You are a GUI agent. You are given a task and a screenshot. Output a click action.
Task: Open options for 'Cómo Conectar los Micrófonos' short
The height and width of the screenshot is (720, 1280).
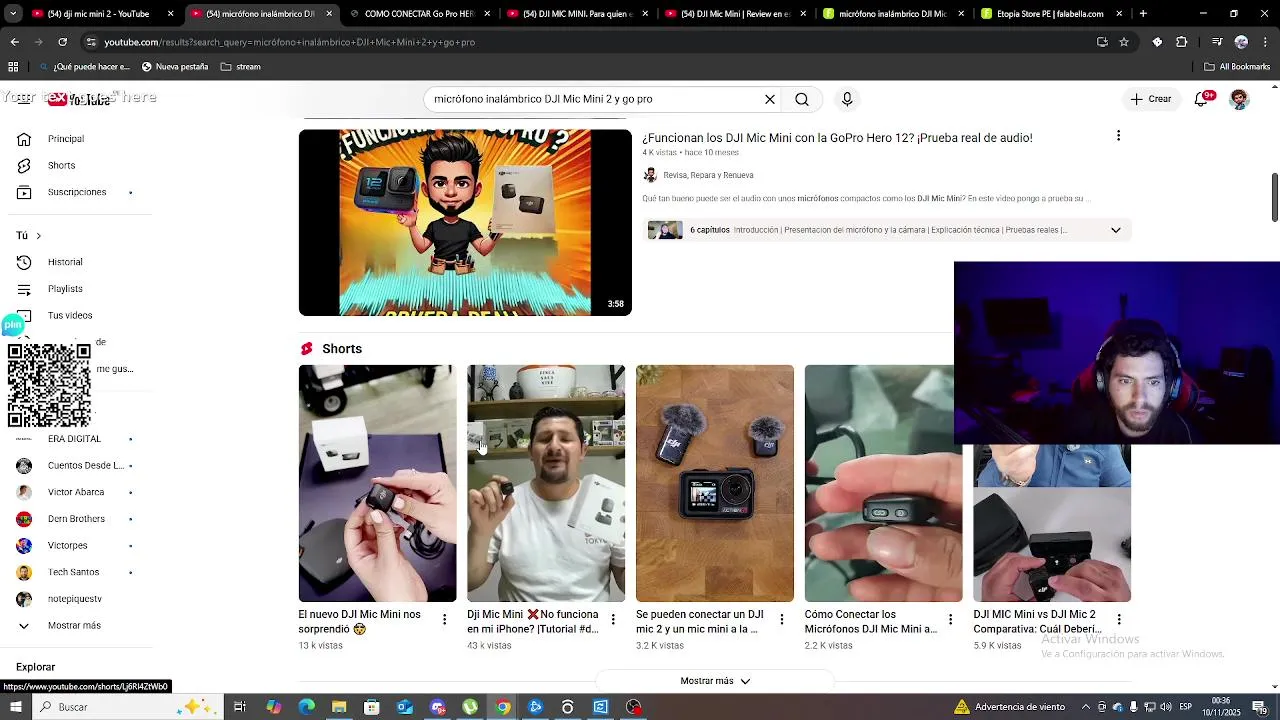pyautogui.click(x=950, y=620)
